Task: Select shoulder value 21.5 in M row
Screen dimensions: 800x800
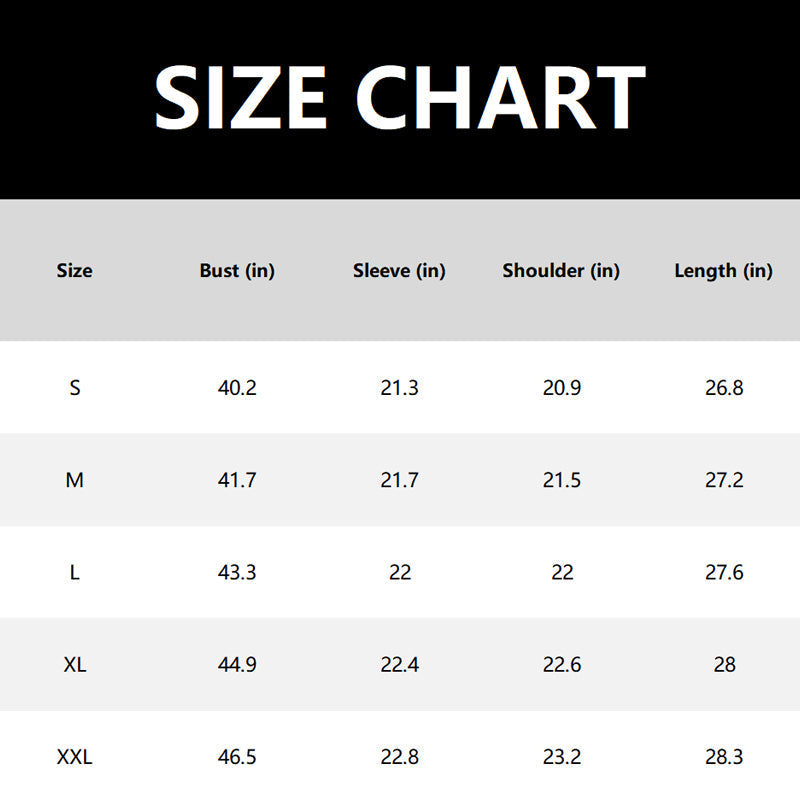Action: [x=561, y=480]
